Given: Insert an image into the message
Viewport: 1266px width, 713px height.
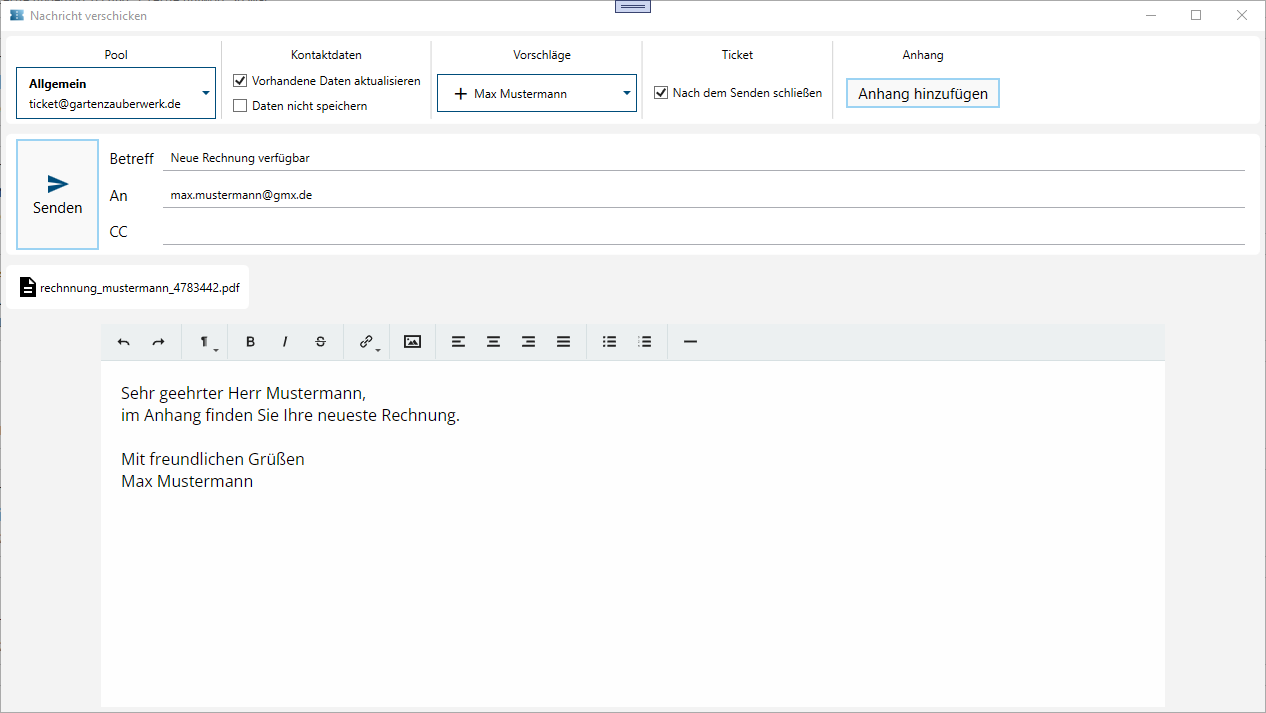Looking at the screenshot, I should coord(412,342).
